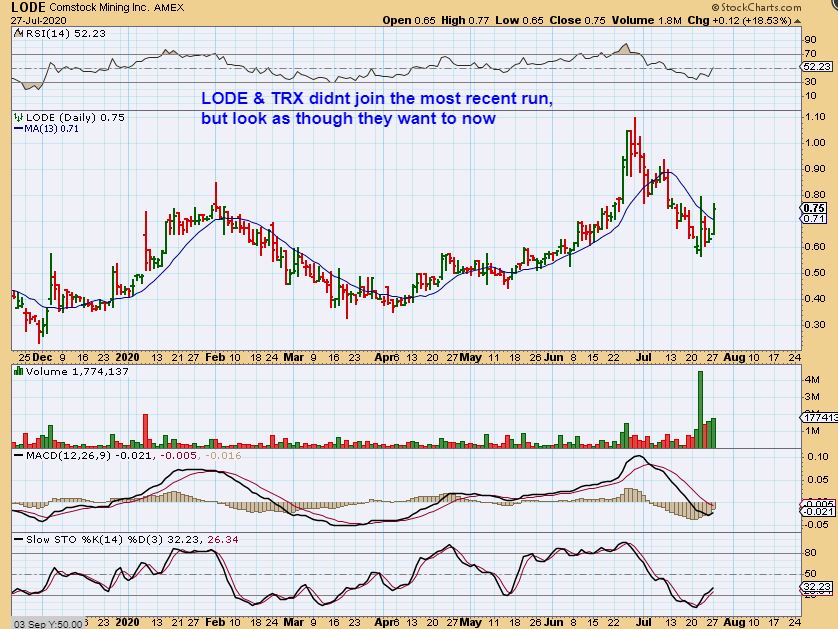
Task: Click the 'MA(13) 0.71' legend text
Action: click(x=51, y=129)
